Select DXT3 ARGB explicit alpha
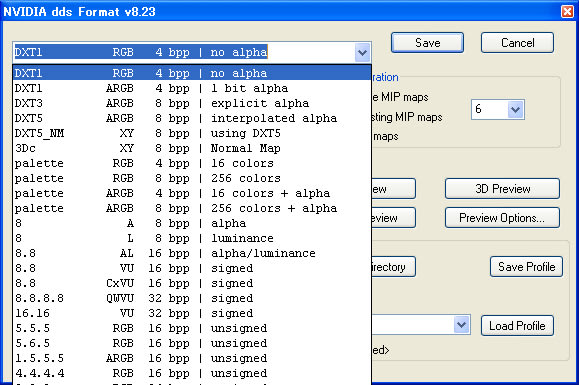This screenshot has width=579, height=385. coord(192,103)
